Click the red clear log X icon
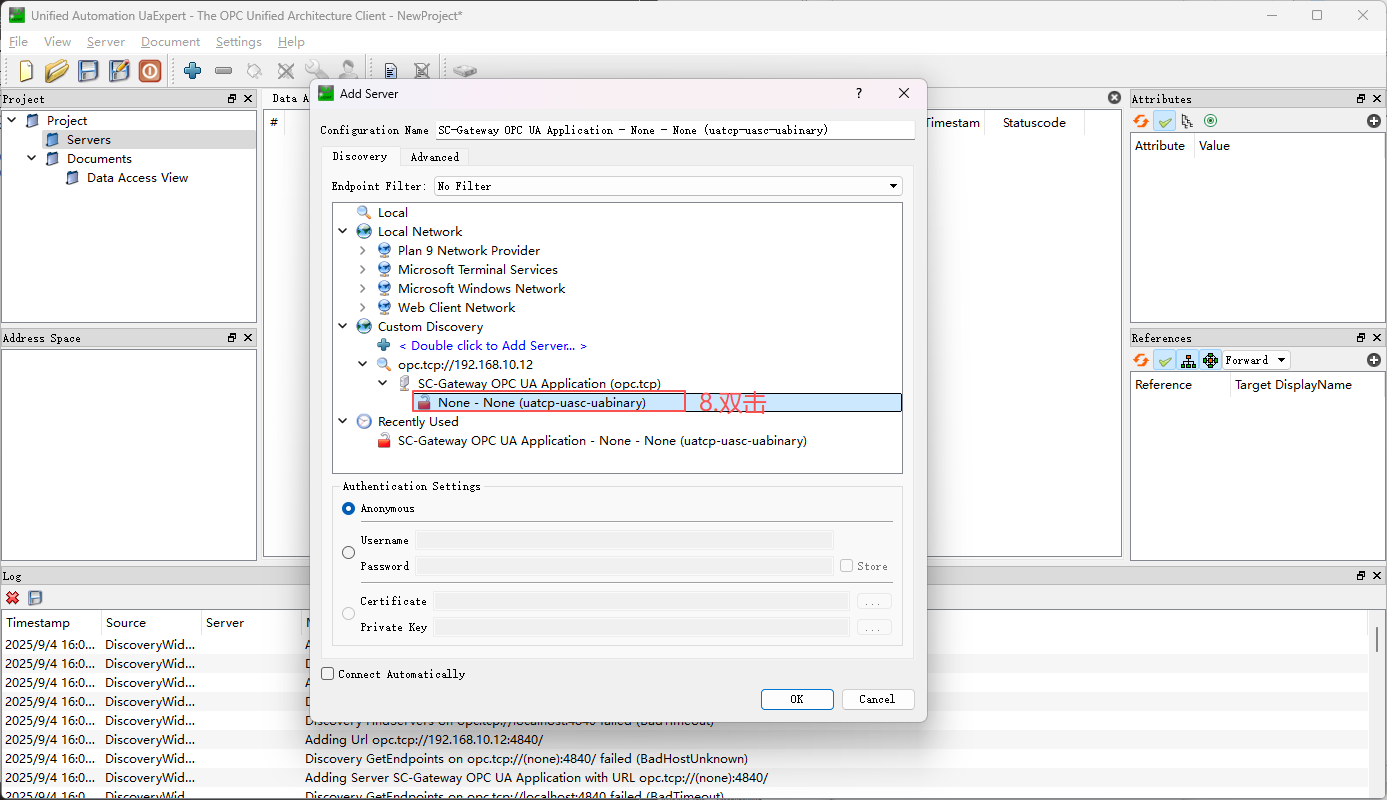The width and height of the screenshot is (1387, 800). pos(13,597)
